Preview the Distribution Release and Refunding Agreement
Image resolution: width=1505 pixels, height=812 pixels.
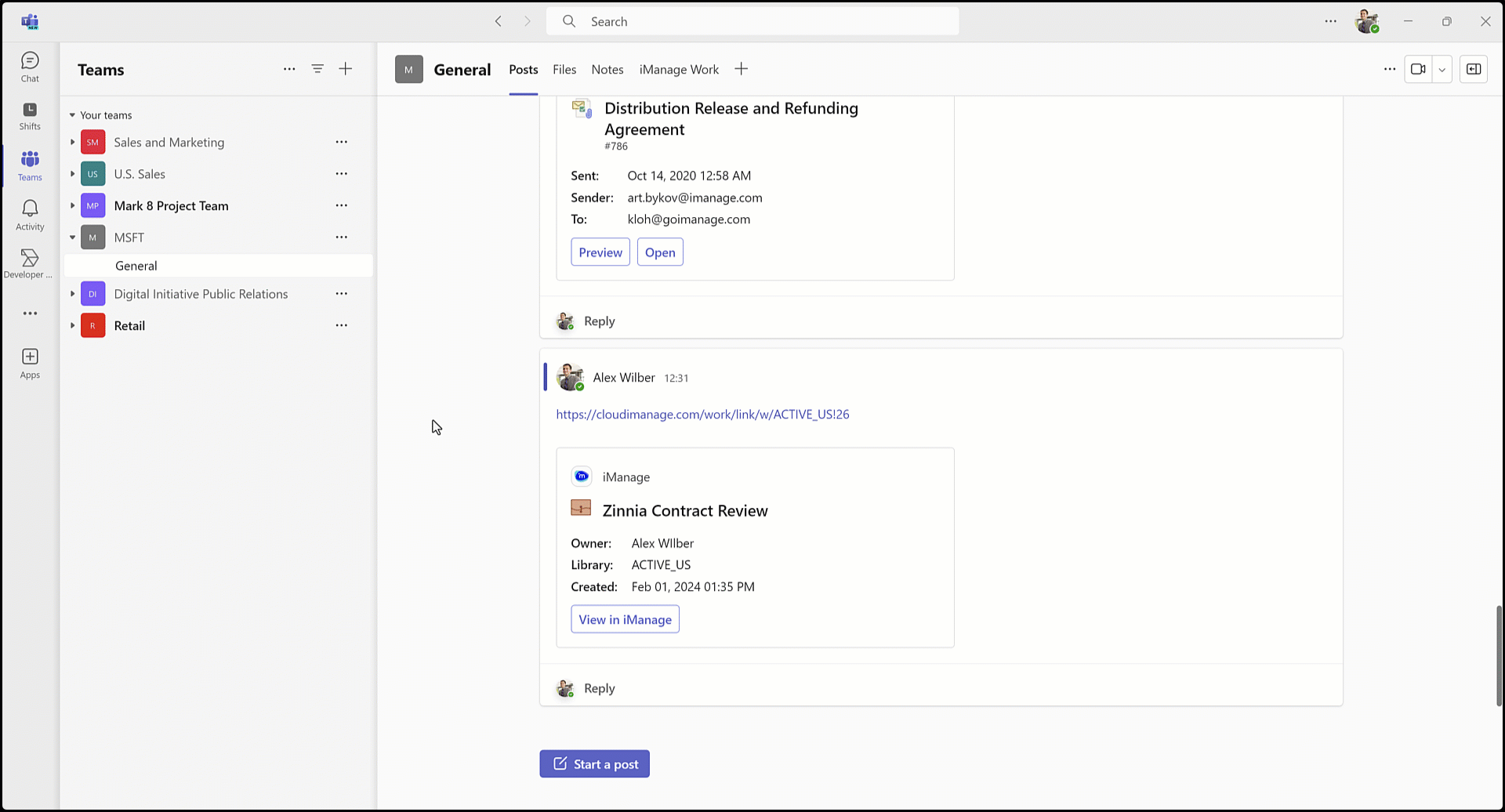point(600,252)
